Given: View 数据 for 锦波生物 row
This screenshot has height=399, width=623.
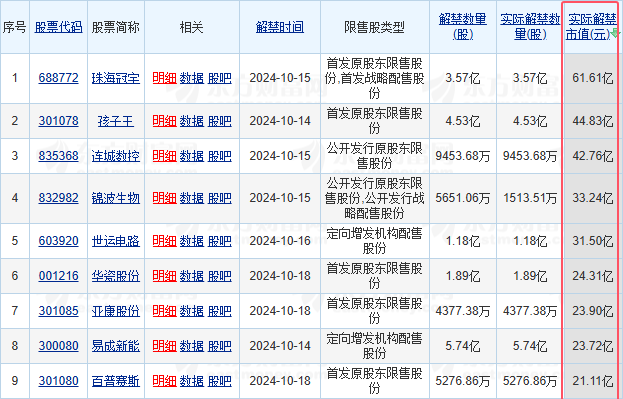Looking at the screenshot, I should click(192, 198).
